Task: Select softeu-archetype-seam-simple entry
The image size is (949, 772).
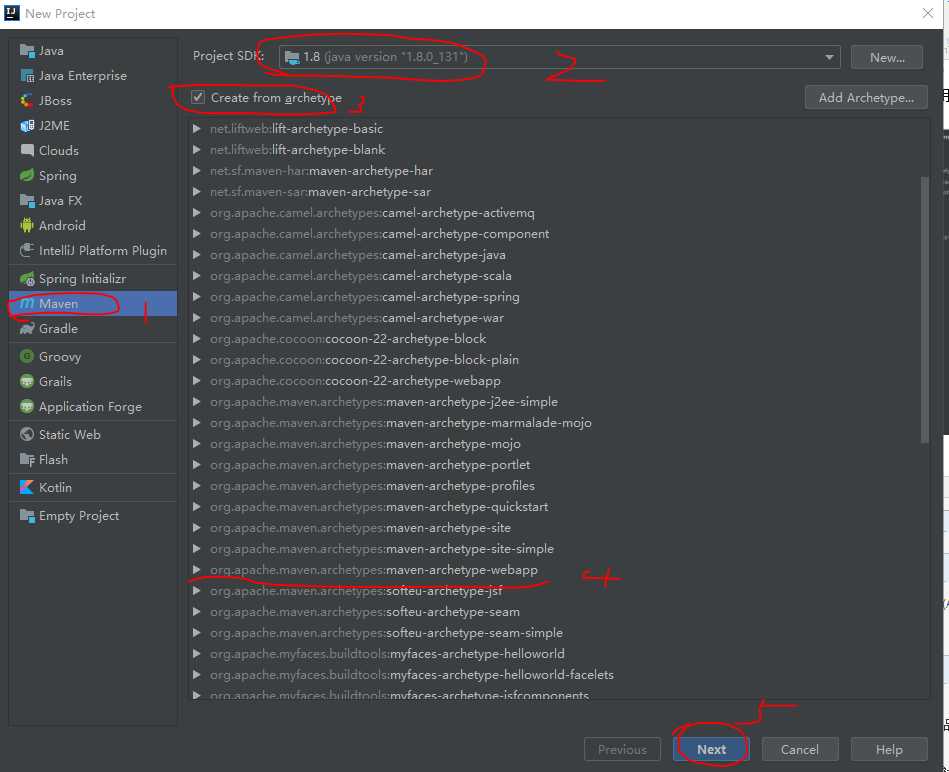Action: pos(386,633)
